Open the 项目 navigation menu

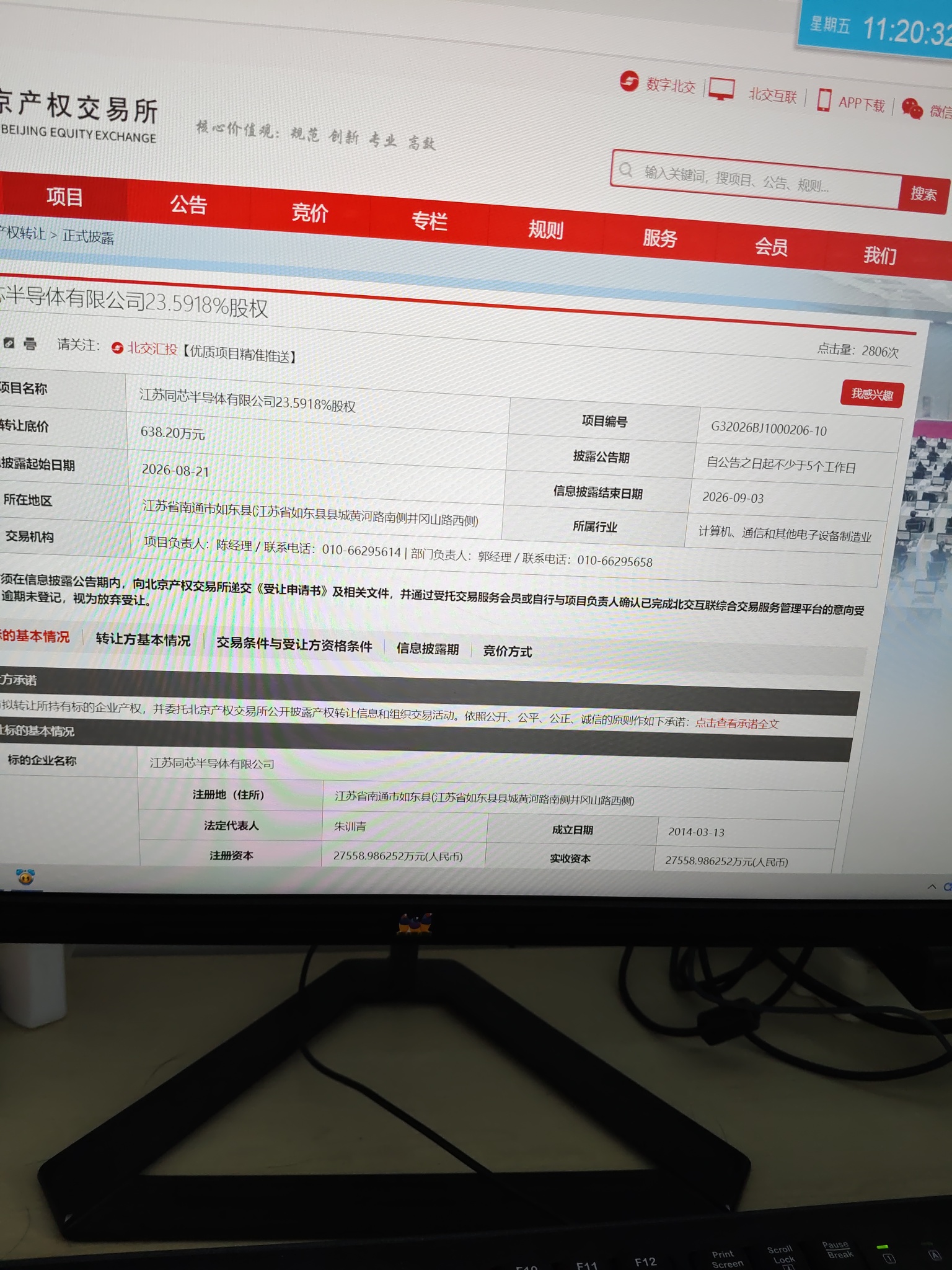64,197
